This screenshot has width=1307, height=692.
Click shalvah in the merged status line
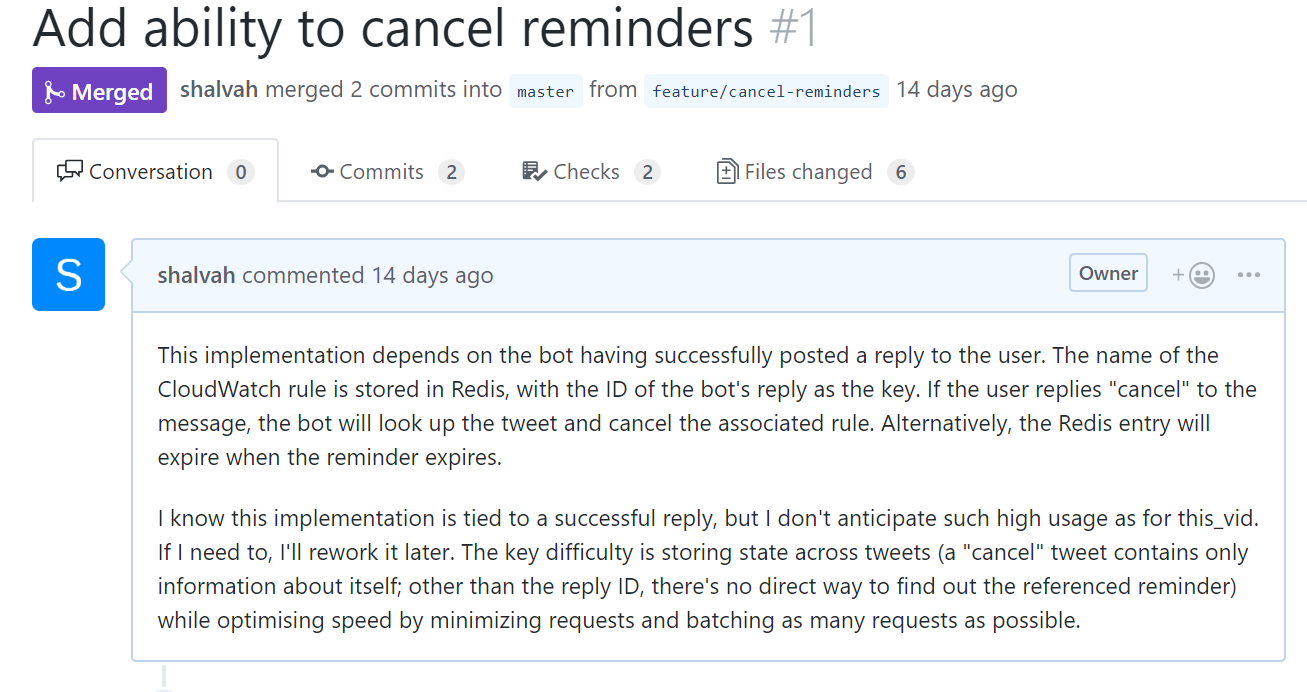[x=219, y=89]
